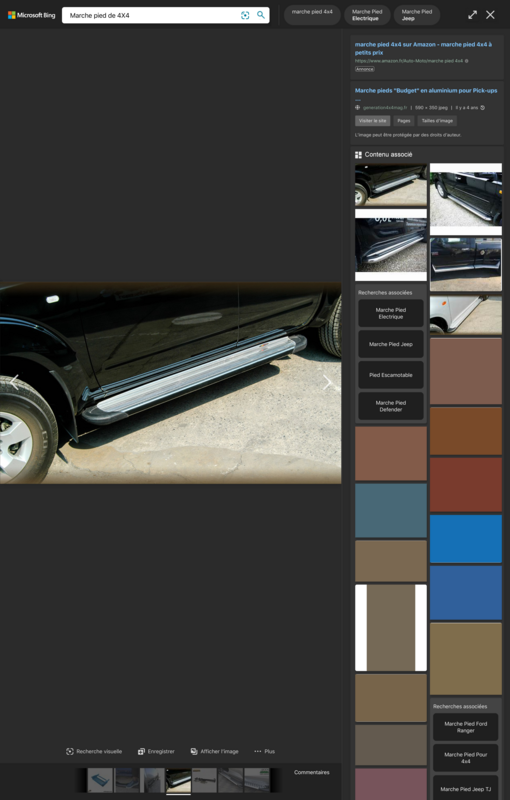Screen dimensions: 510x800
Task: Click the magnifier search icon
Action: (x=261, y=15)
